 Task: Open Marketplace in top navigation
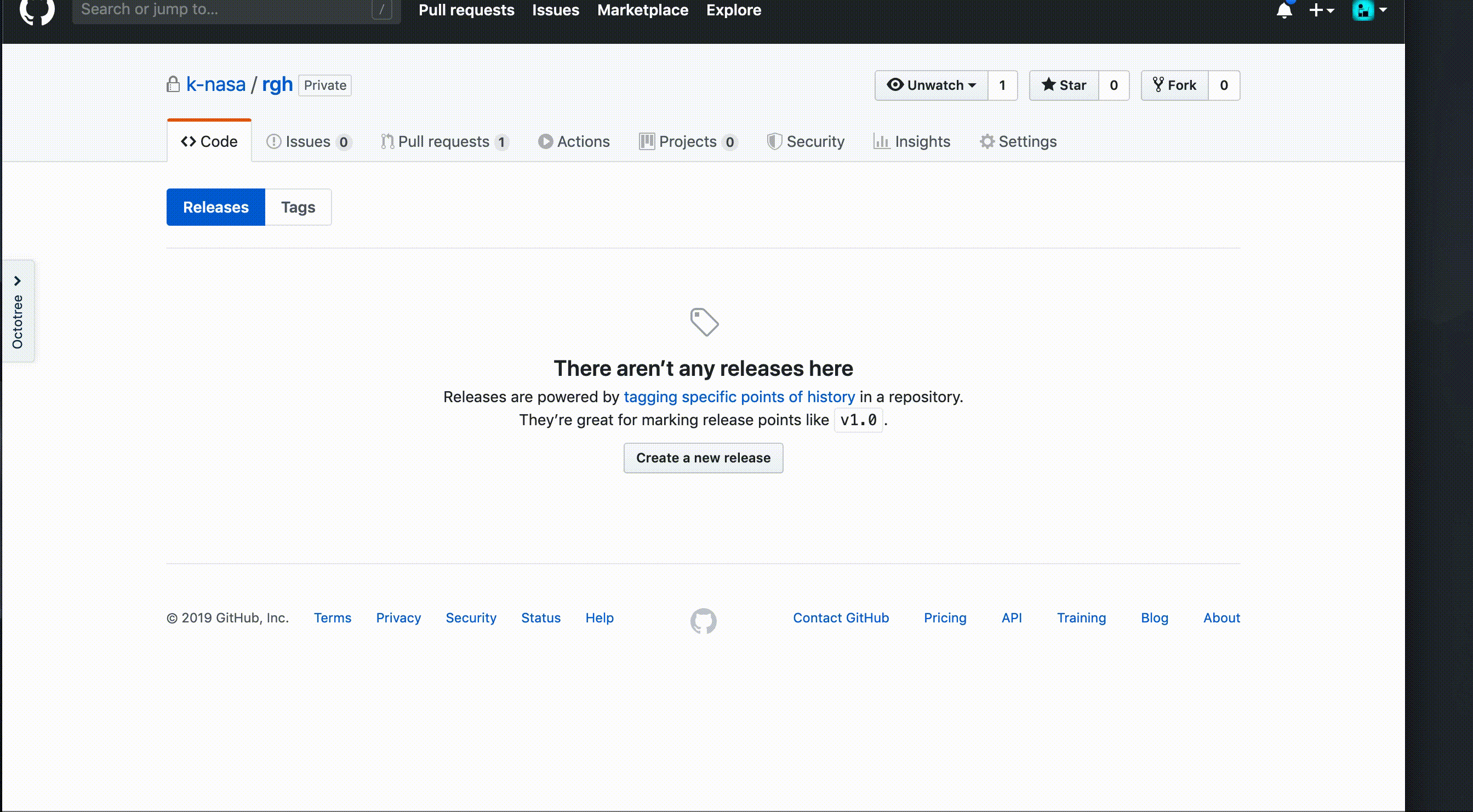tap(643, 10)
